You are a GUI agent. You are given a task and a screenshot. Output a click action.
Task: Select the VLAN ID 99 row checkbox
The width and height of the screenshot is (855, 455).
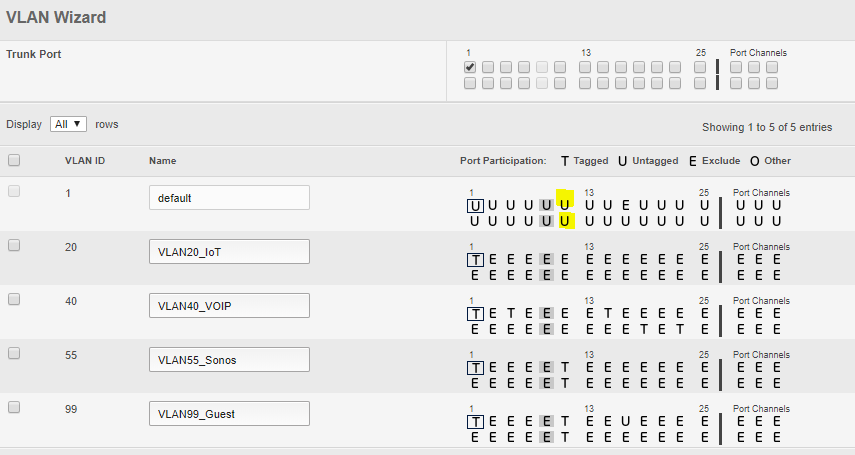tap(14, 407)
